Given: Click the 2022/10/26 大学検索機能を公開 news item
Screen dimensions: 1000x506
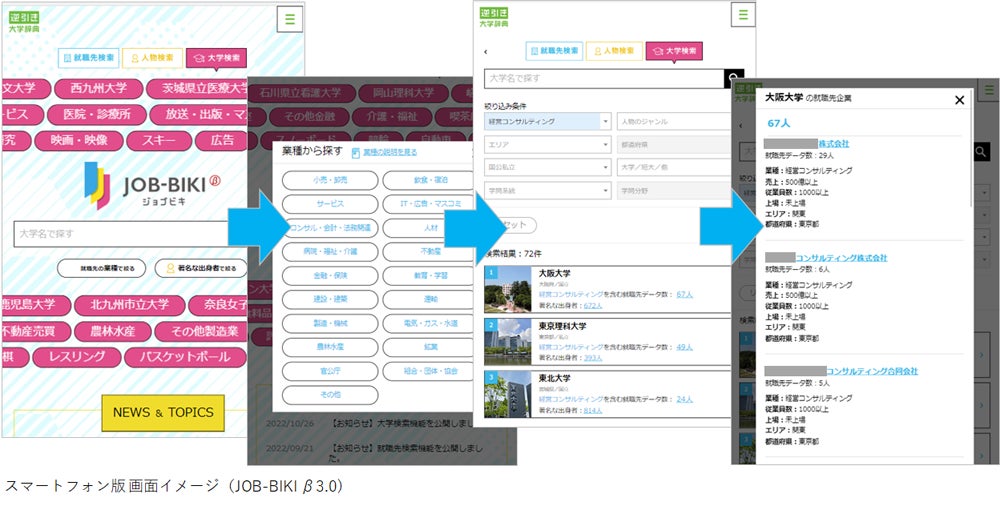Looking at the screenshot, I should [370, 424].
